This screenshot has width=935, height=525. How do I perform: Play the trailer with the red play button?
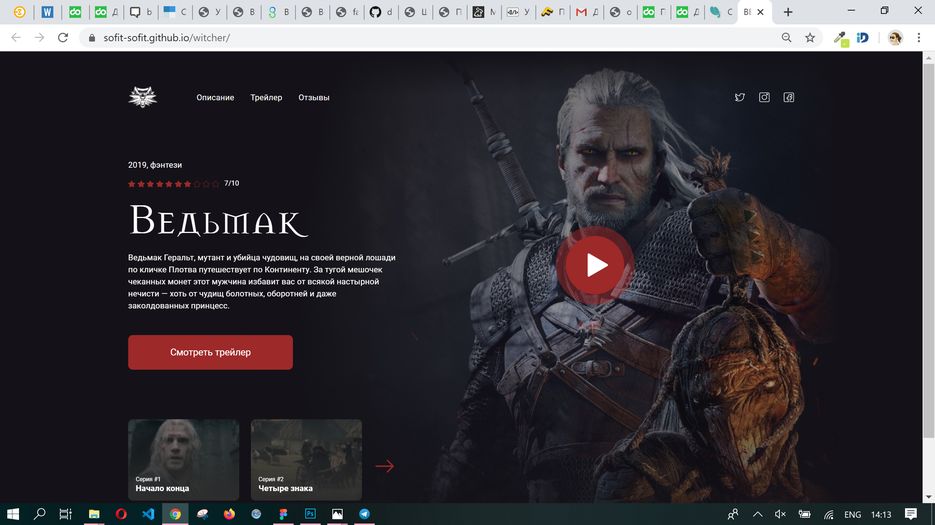tap(595, 265)
